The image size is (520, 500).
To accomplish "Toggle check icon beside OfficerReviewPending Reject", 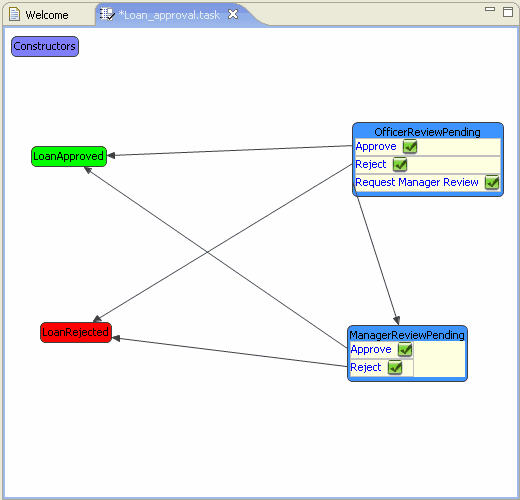I will click(400, 165).
